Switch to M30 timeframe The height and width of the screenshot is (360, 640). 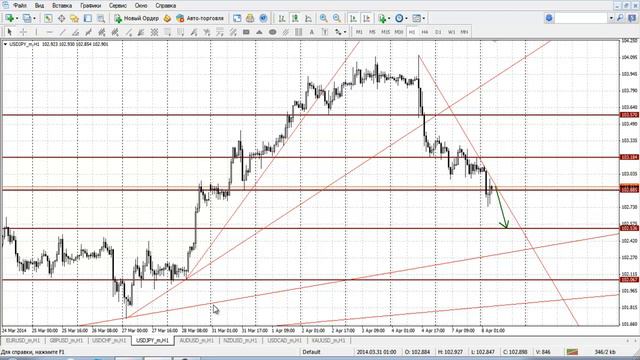point(399,32)
